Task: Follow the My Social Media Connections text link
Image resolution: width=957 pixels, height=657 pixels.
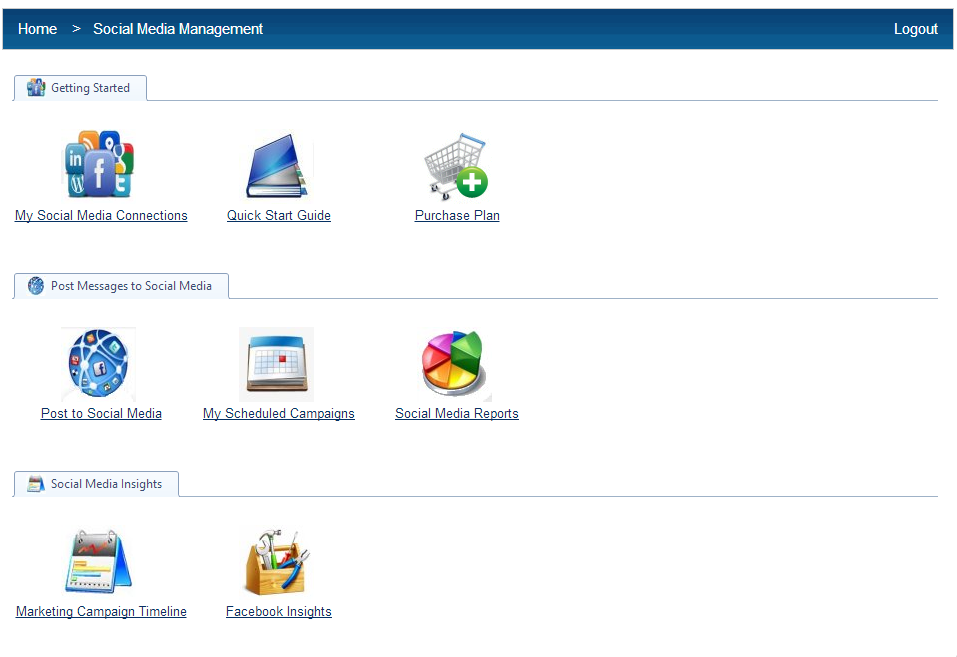Action: (x=101, y=215)
